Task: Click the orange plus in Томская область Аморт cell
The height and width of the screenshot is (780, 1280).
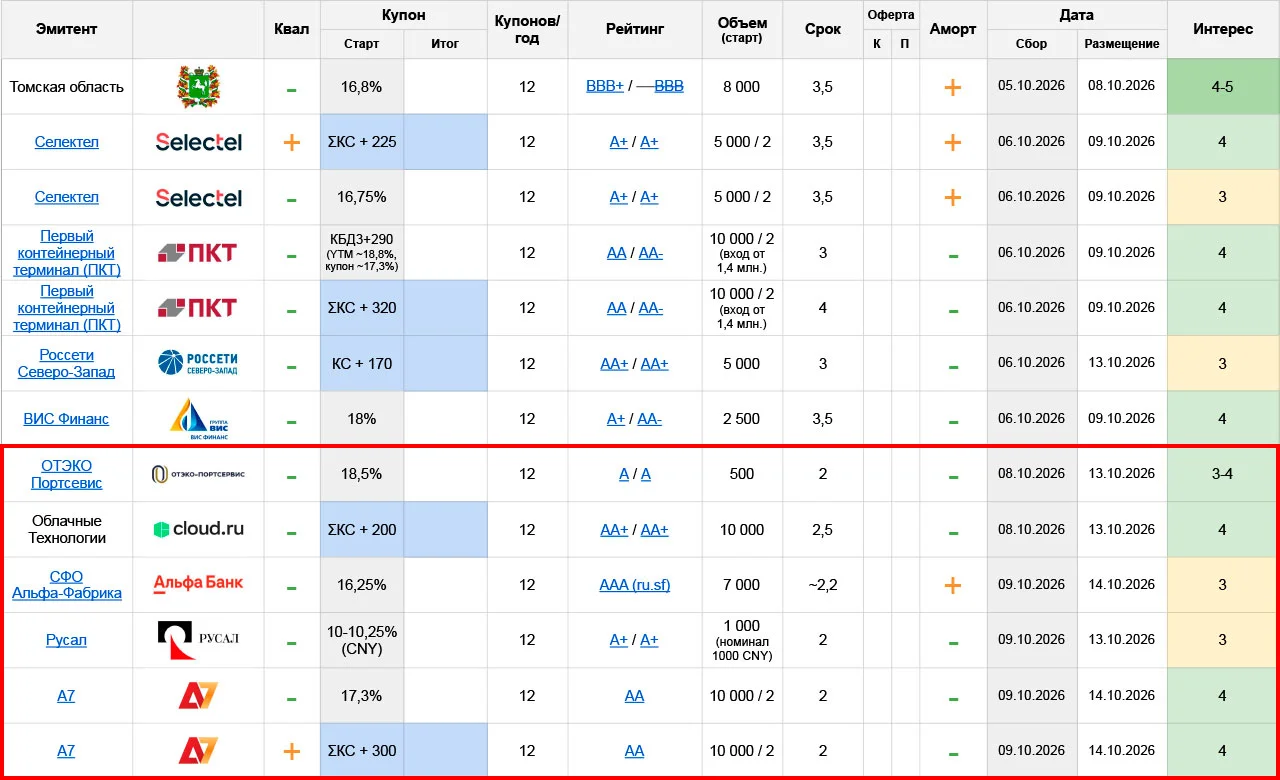Action: pos(953,87)
